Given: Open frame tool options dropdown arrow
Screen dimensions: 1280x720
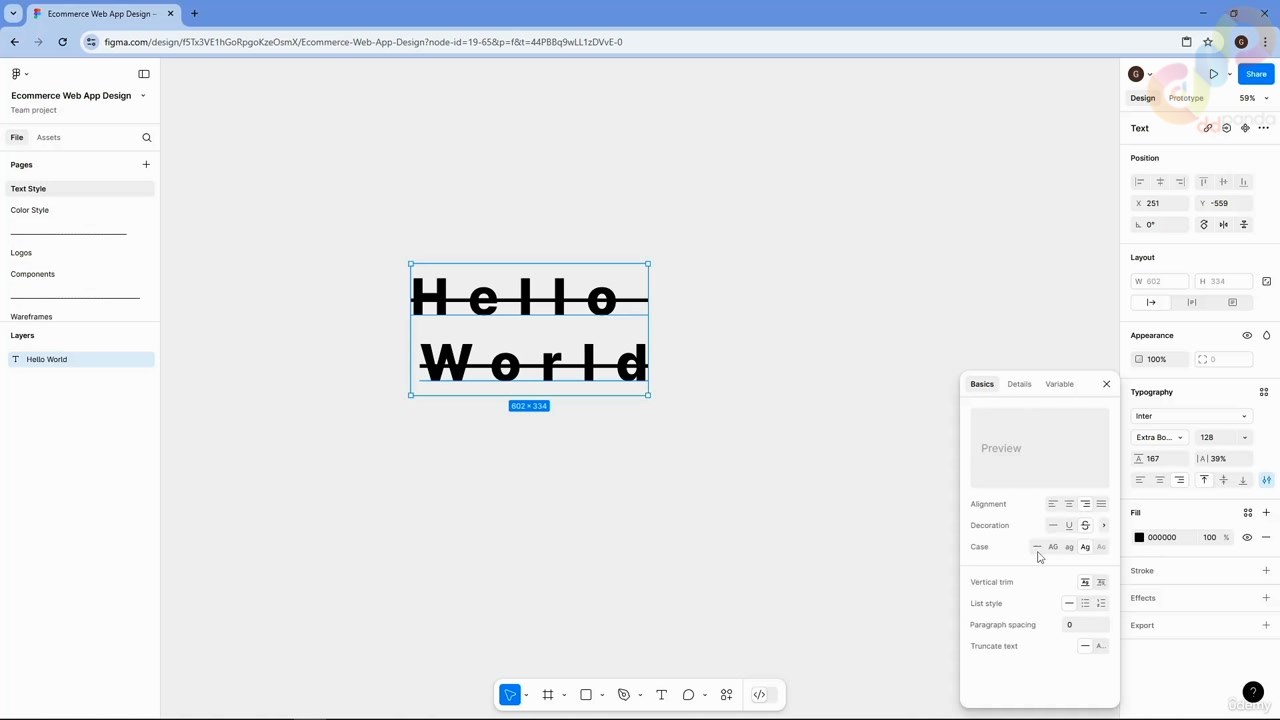Looking at the screenshot, I should 564,696.
